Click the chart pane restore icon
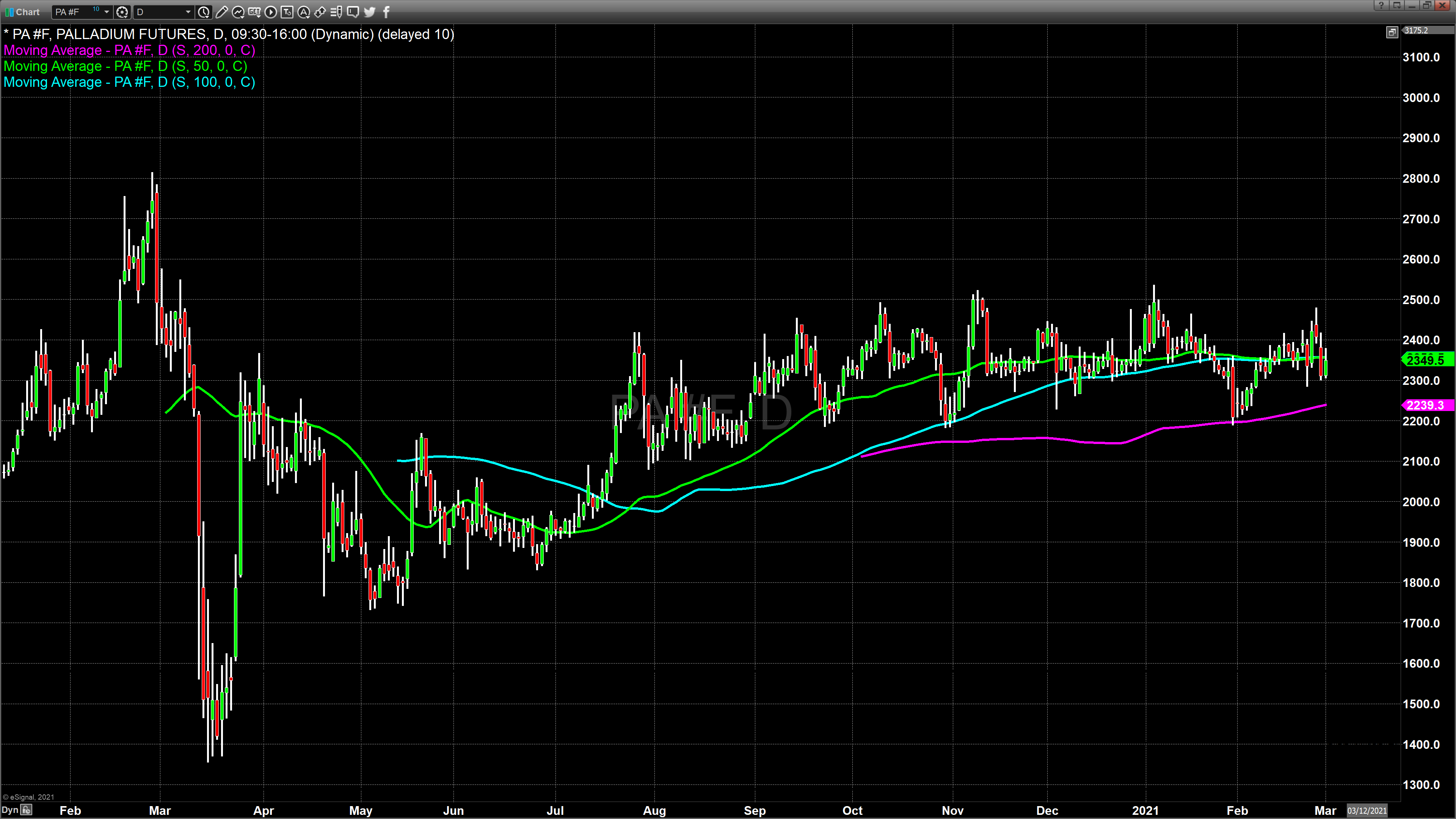1456x819 pixels. (1392, 32)
